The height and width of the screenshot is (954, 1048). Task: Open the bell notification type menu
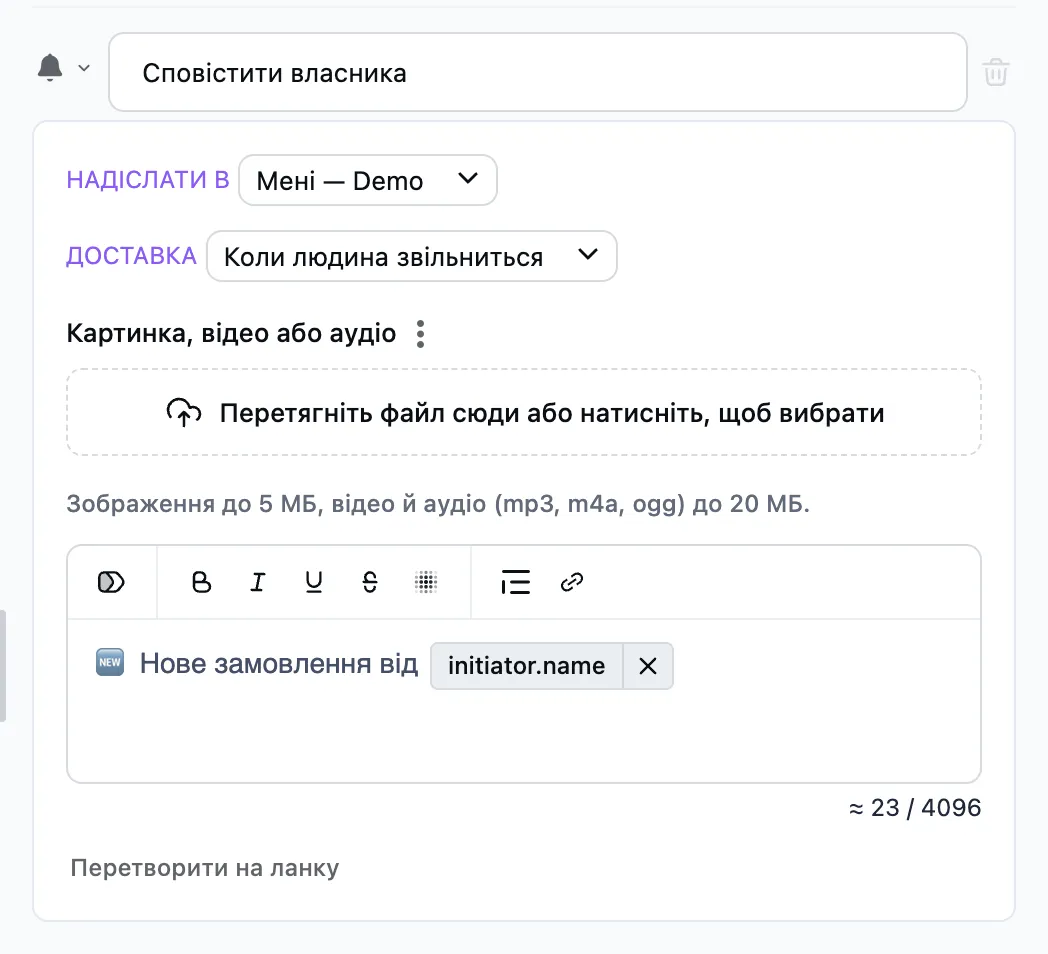[x=63, y=68]
